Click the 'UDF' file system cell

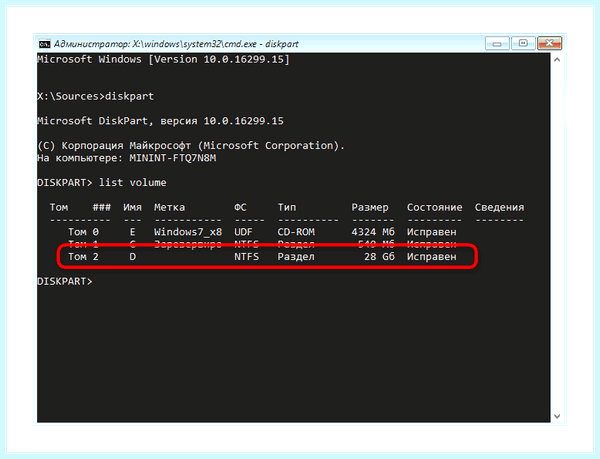[x=243, y=232]
